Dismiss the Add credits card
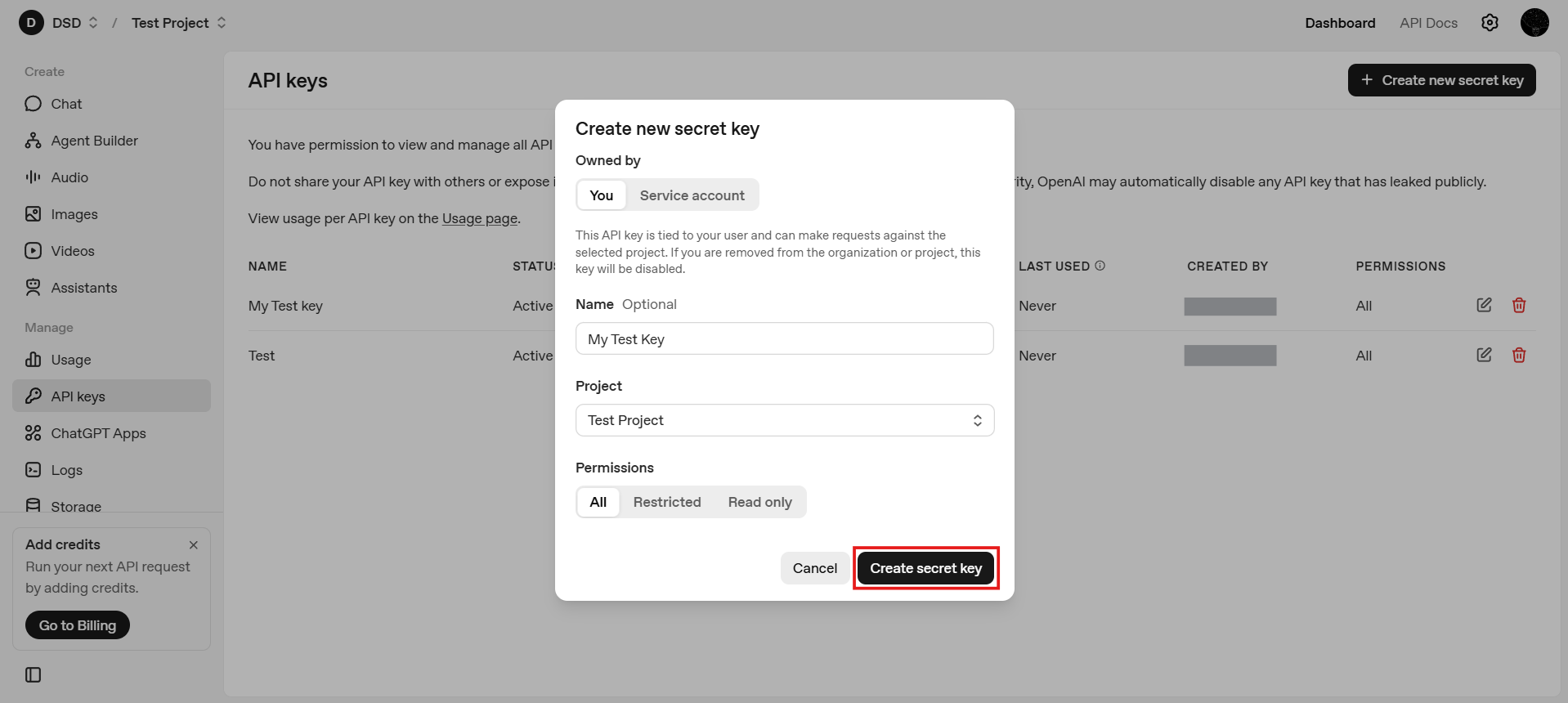 point(194,545)
